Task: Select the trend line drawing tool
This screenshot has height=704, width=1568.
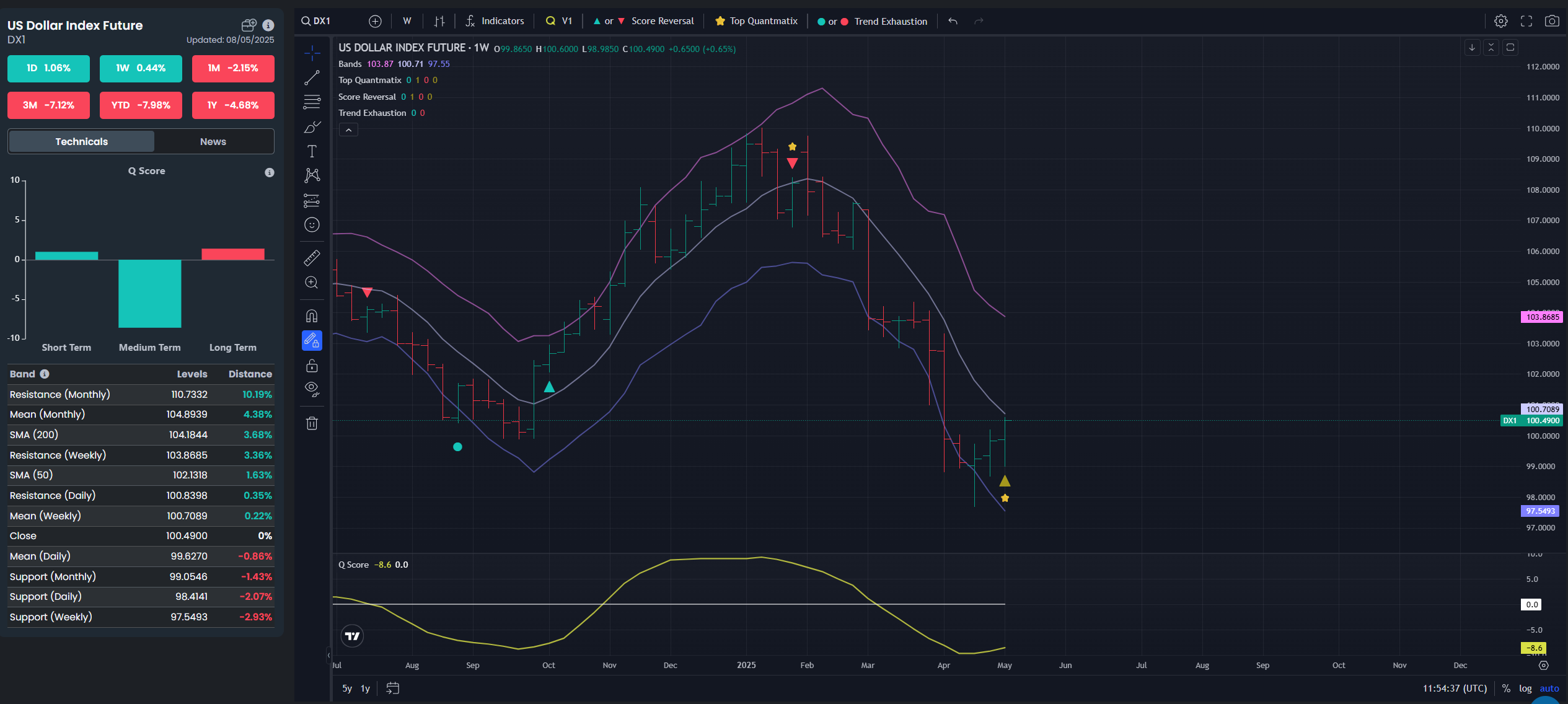Action: pyautogui.click(x=312, y=78)
